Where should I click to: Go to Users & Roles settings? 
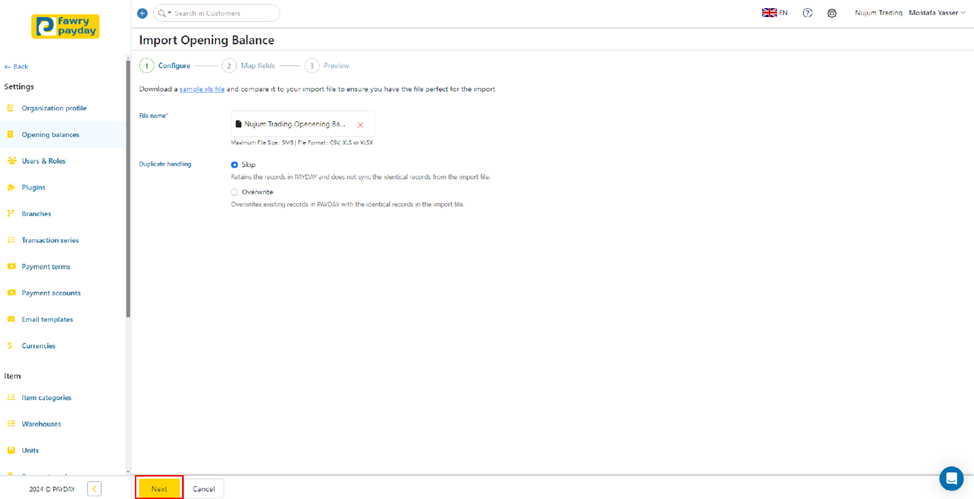point(43,161)
